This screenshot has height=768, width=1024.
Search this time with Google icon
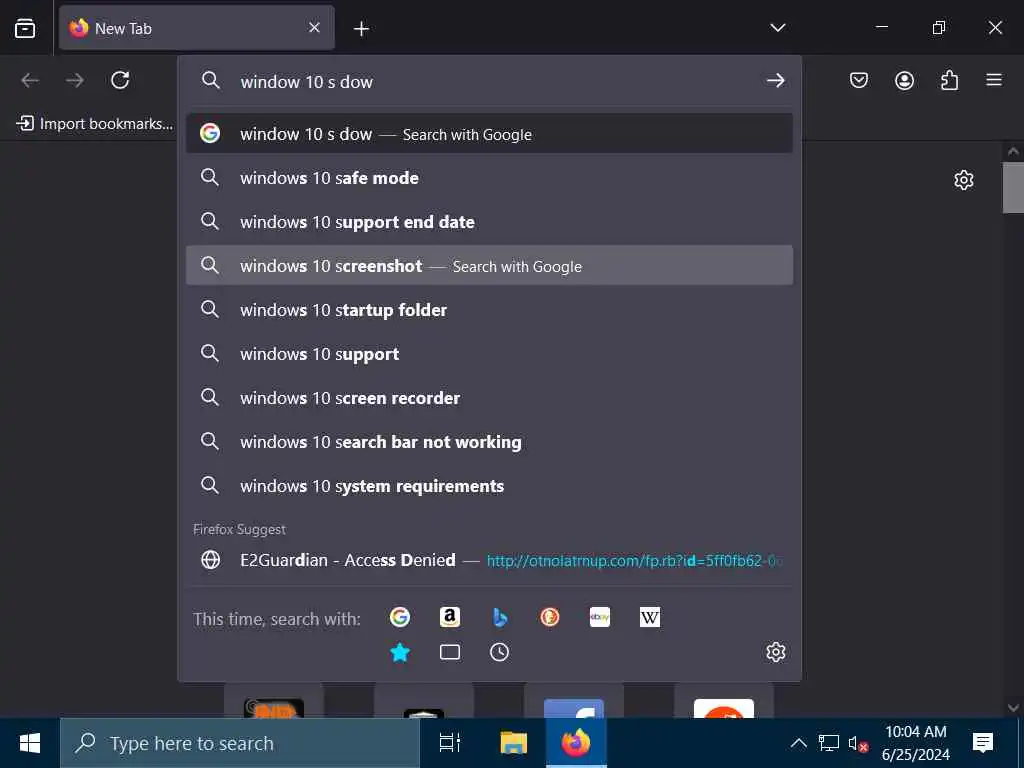pos(400,617)
